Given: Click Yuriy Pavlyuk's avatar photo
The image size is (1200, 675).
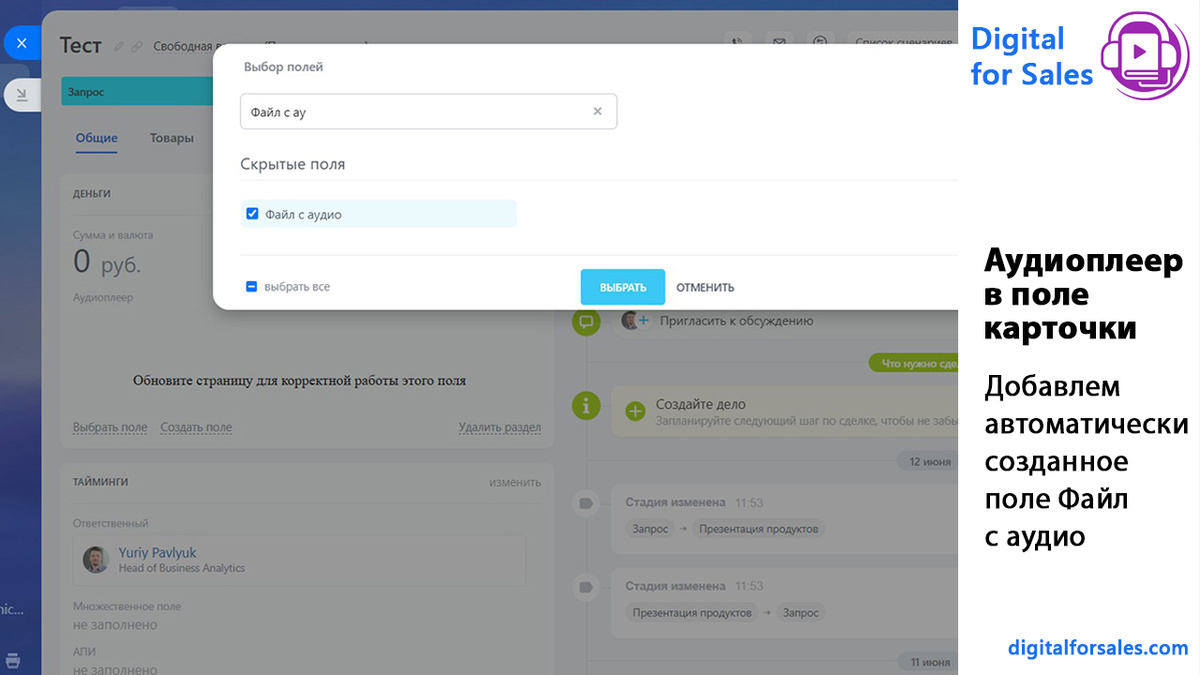Looking at the screenshot, I should 96,559.
